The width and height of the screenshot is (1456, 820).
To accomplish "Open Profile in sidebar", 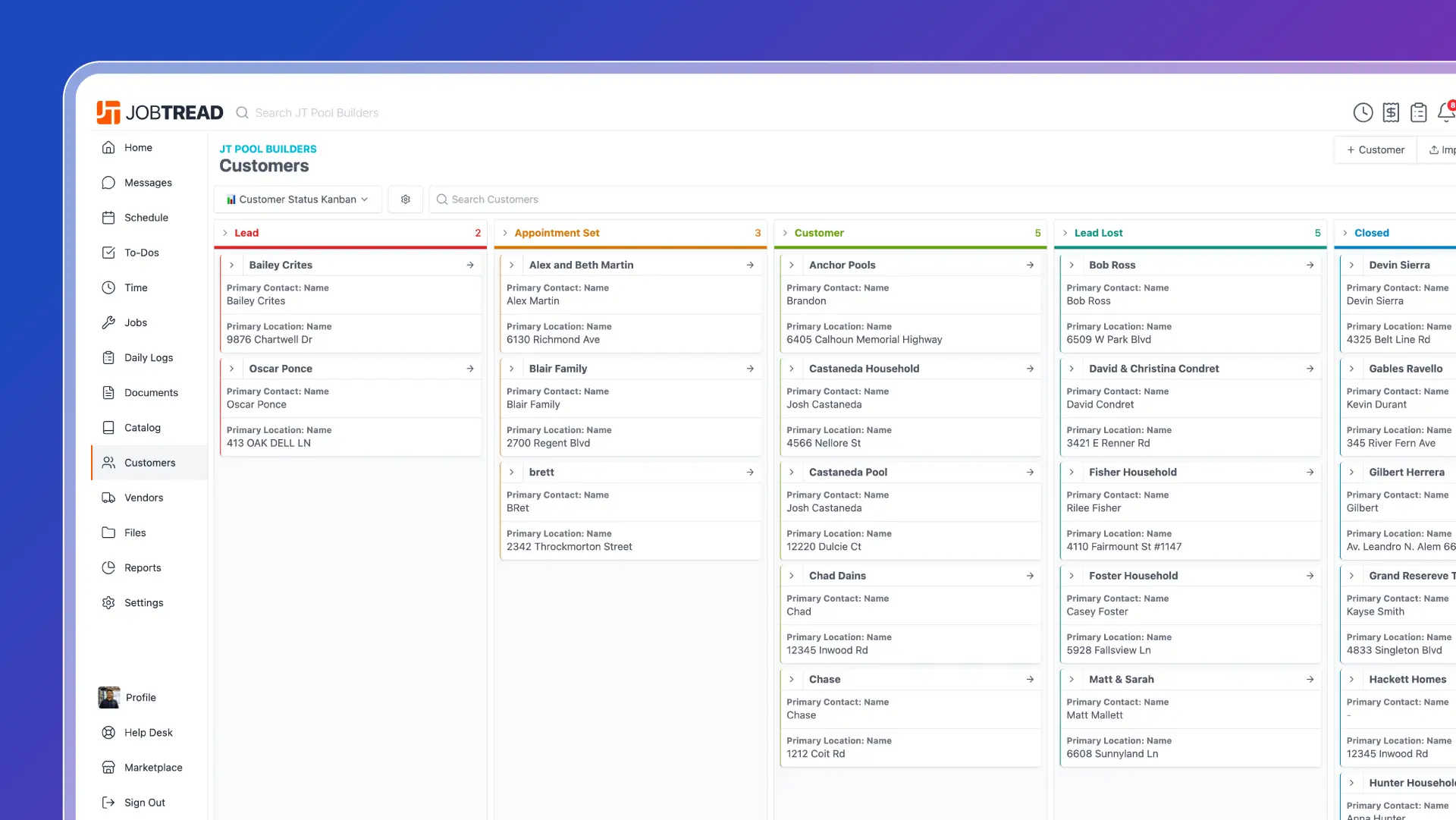I will point(149,698).
